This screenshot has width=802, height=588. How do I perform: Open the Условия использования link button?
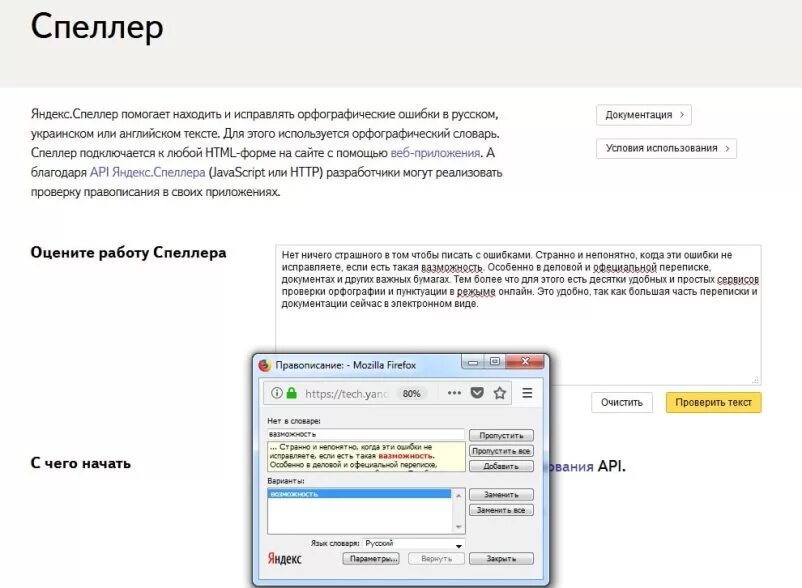pyautogui.click(x=666, y=148)
